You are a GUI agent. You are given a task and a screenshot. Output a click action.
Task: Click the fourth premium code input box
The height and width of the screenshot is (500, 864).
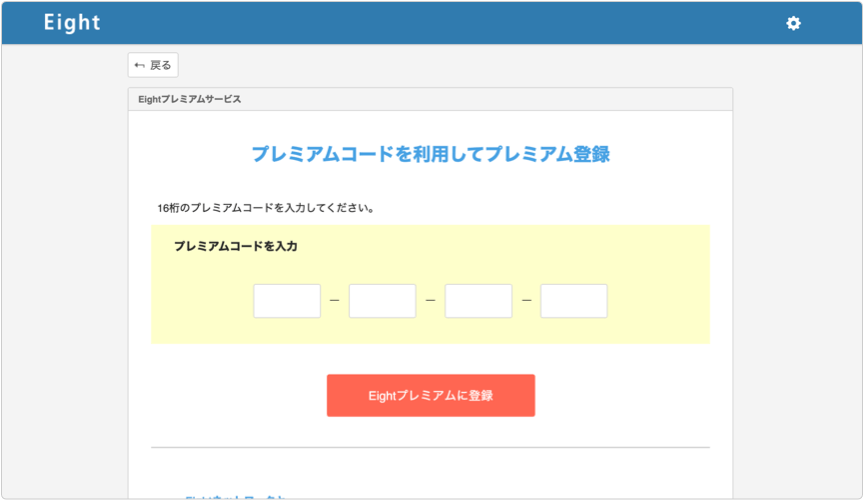pos(574,301)
